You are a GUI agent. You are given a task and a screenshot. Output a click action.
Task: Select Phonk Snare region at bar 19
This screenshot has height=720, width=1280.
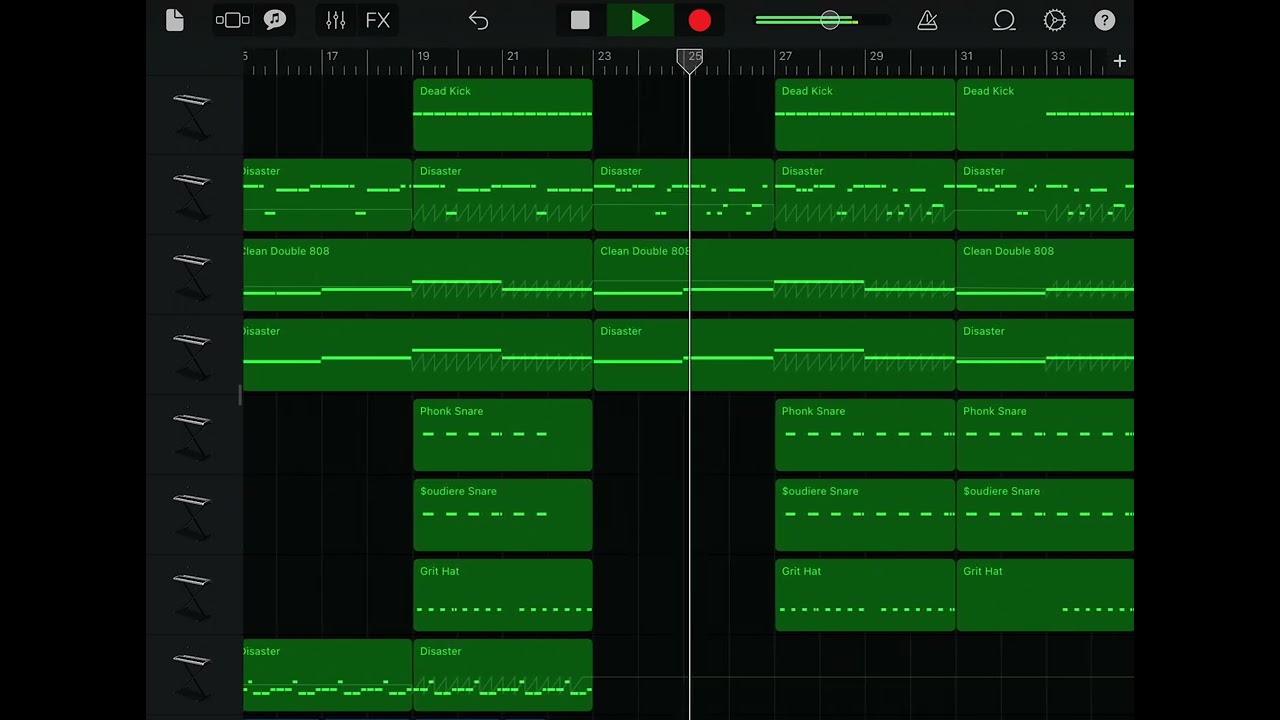[503, 435]
